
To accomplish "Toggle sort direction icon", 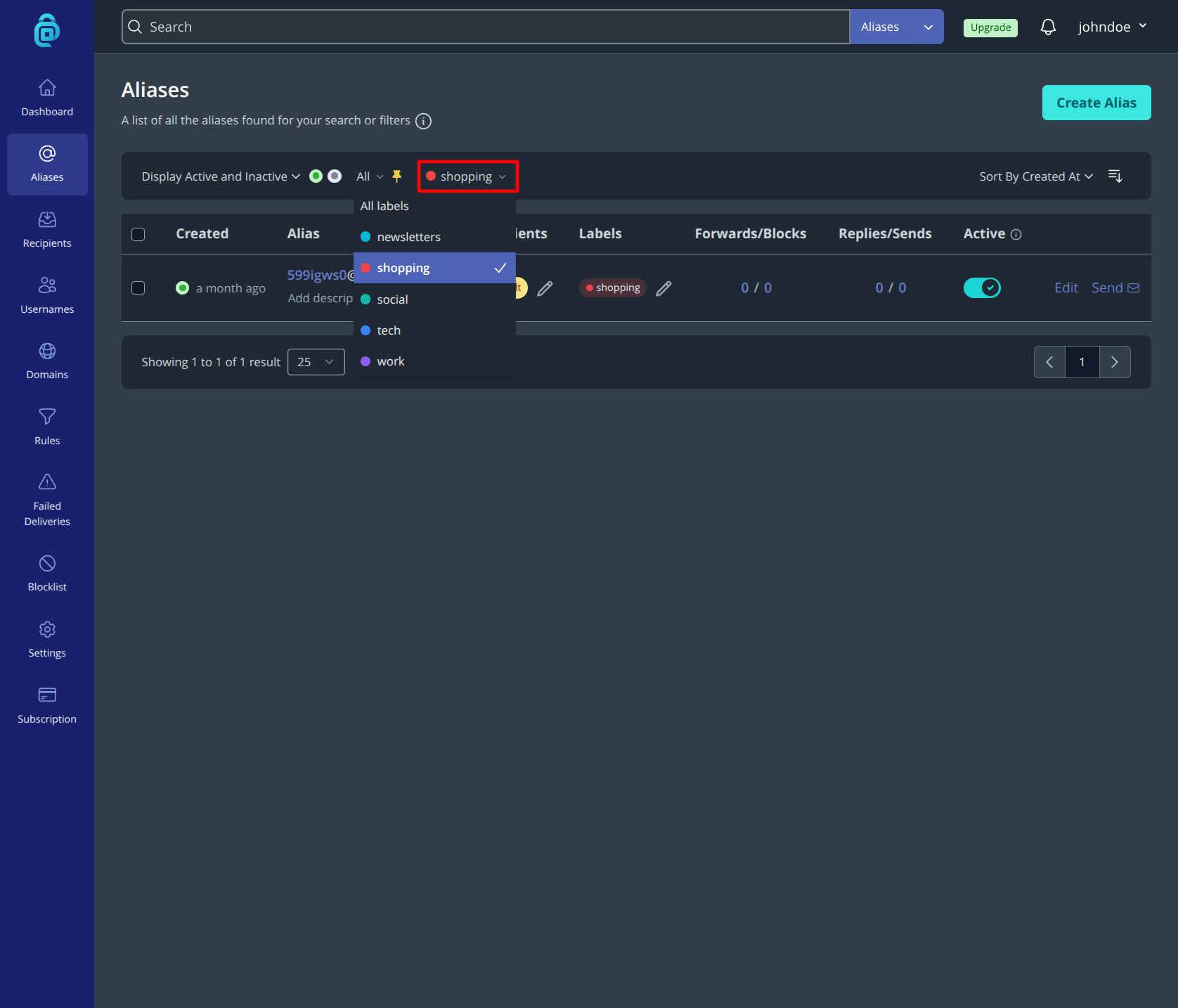I will click(1115, 176).
